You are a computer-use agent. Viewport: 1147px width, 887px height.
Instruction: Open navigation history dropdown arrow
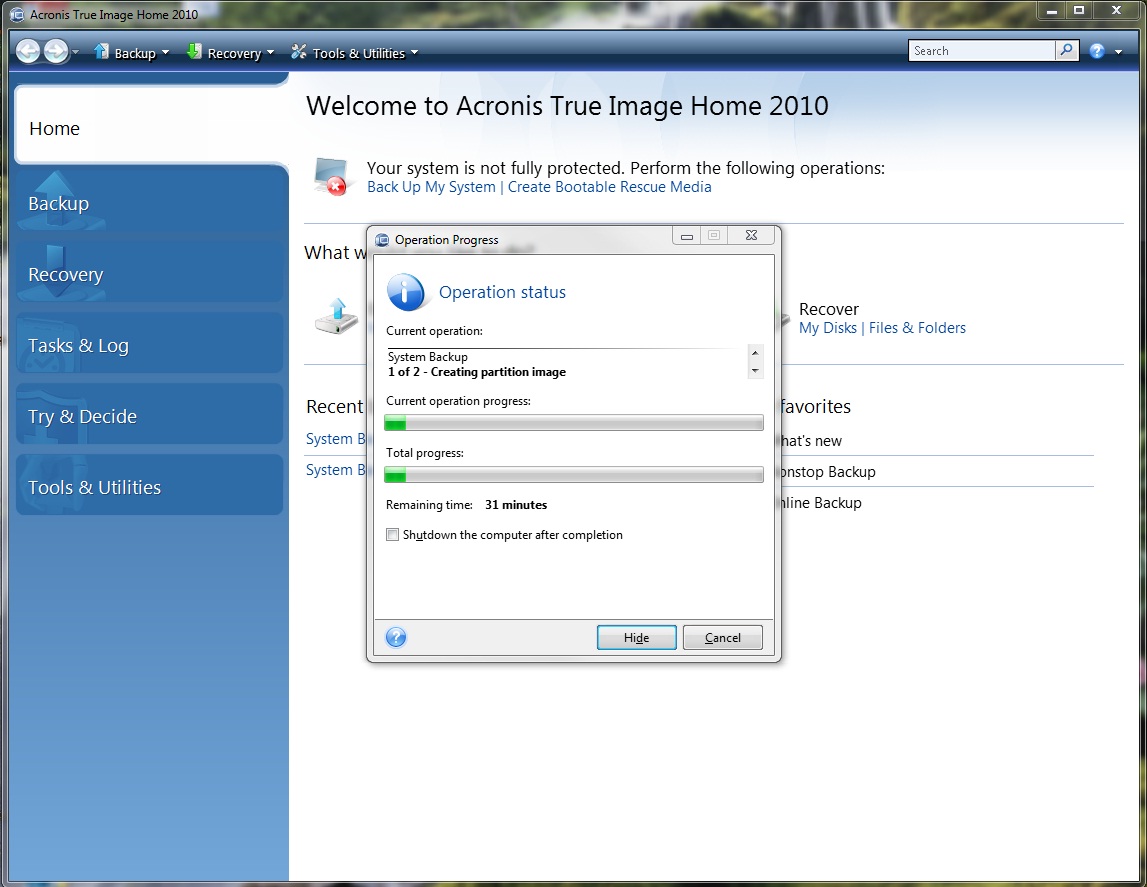point(75,53)
